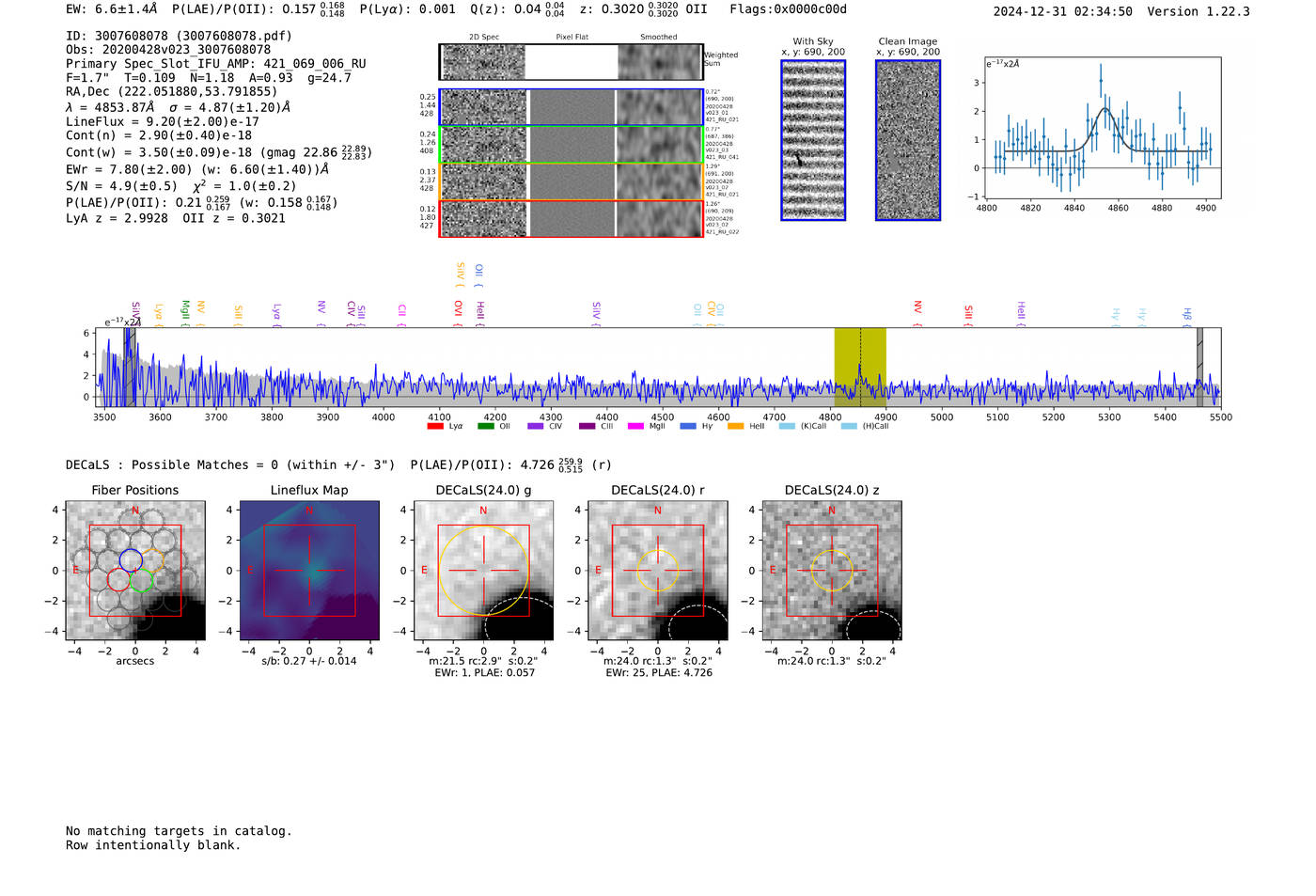Click the With Sky cutout image
The image size is (1316, 896).
pos(813,140)
